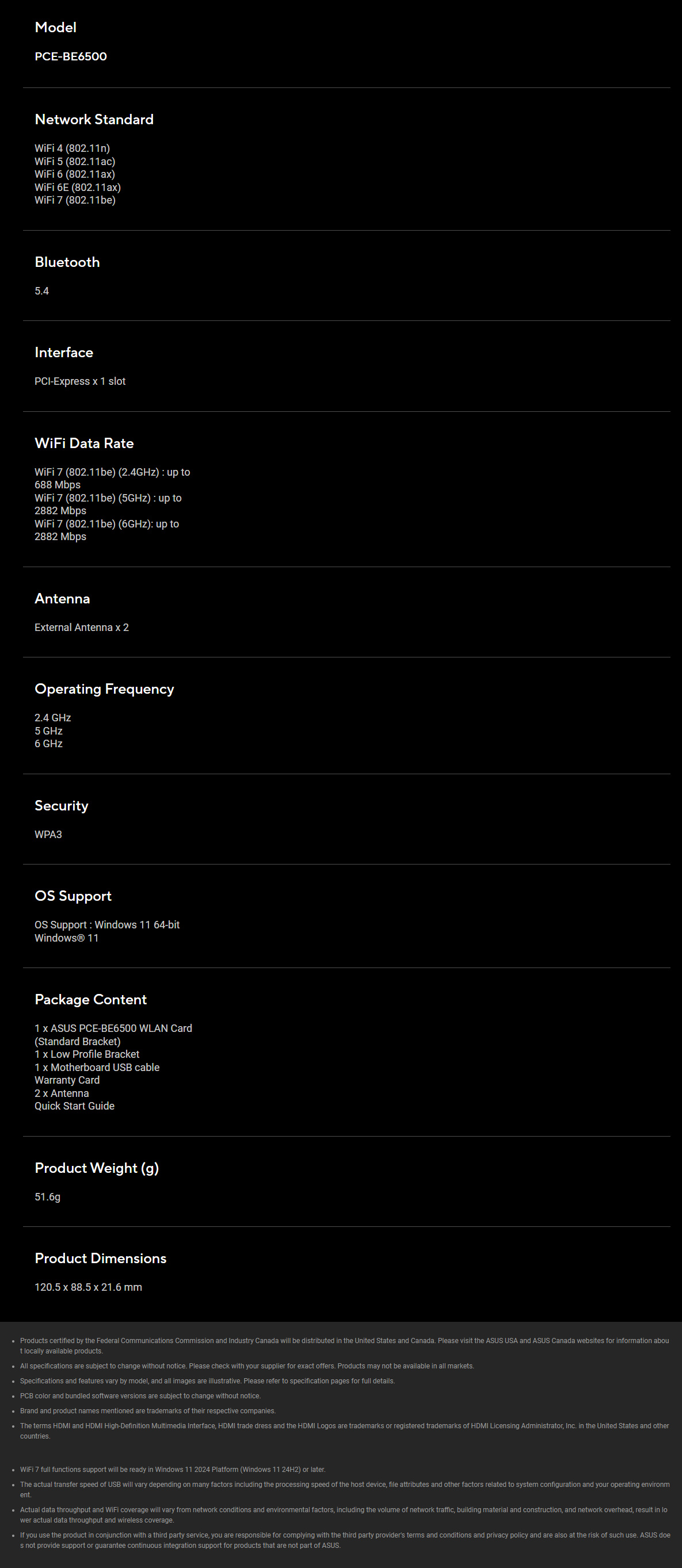682x1568 pixels.
Task: Click the Windows 11 64-bit line
Action: [x=107, y=925]
